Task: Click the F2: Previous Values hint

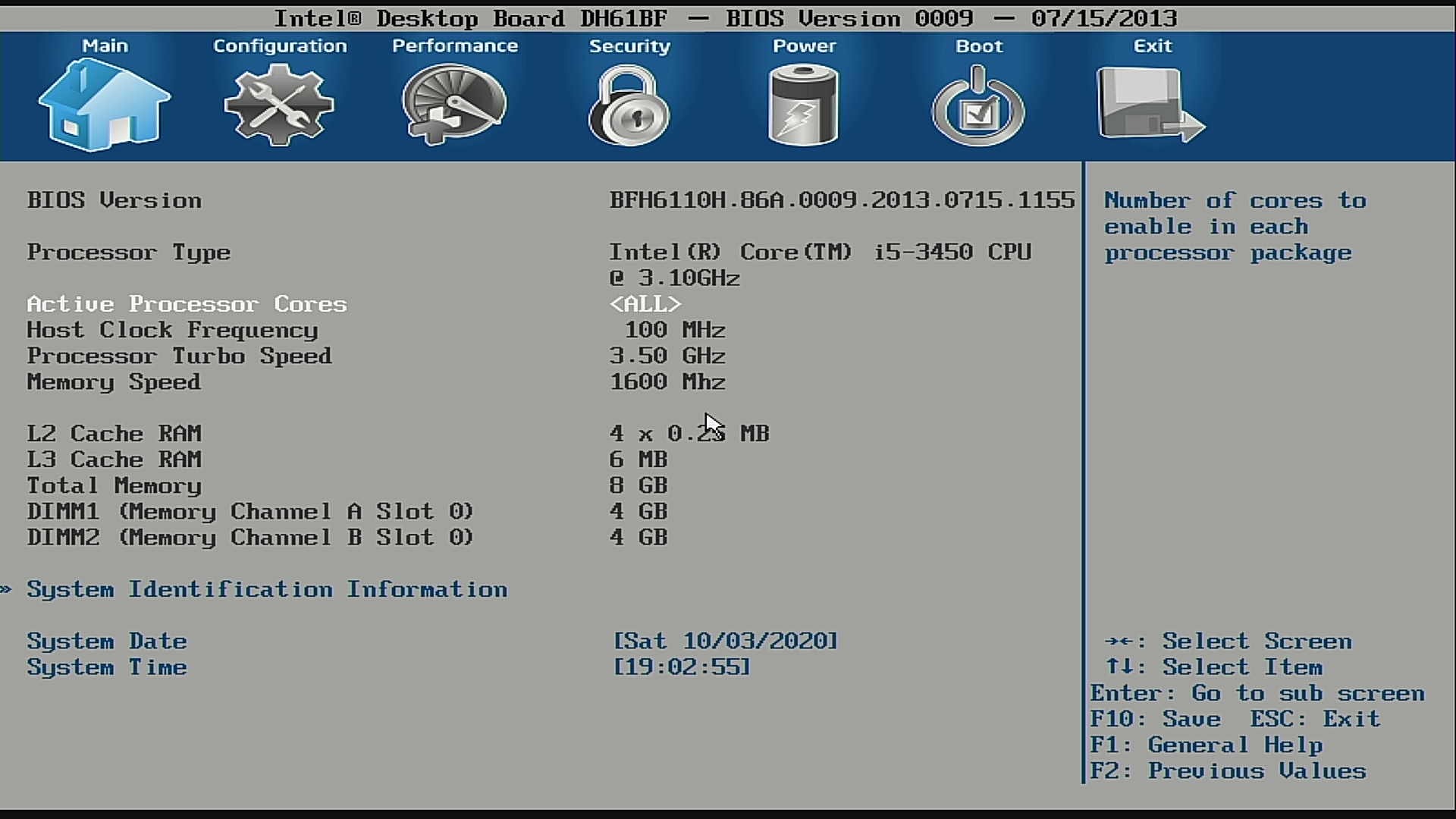Action: pyautogui.click(x=1228, y=771)
